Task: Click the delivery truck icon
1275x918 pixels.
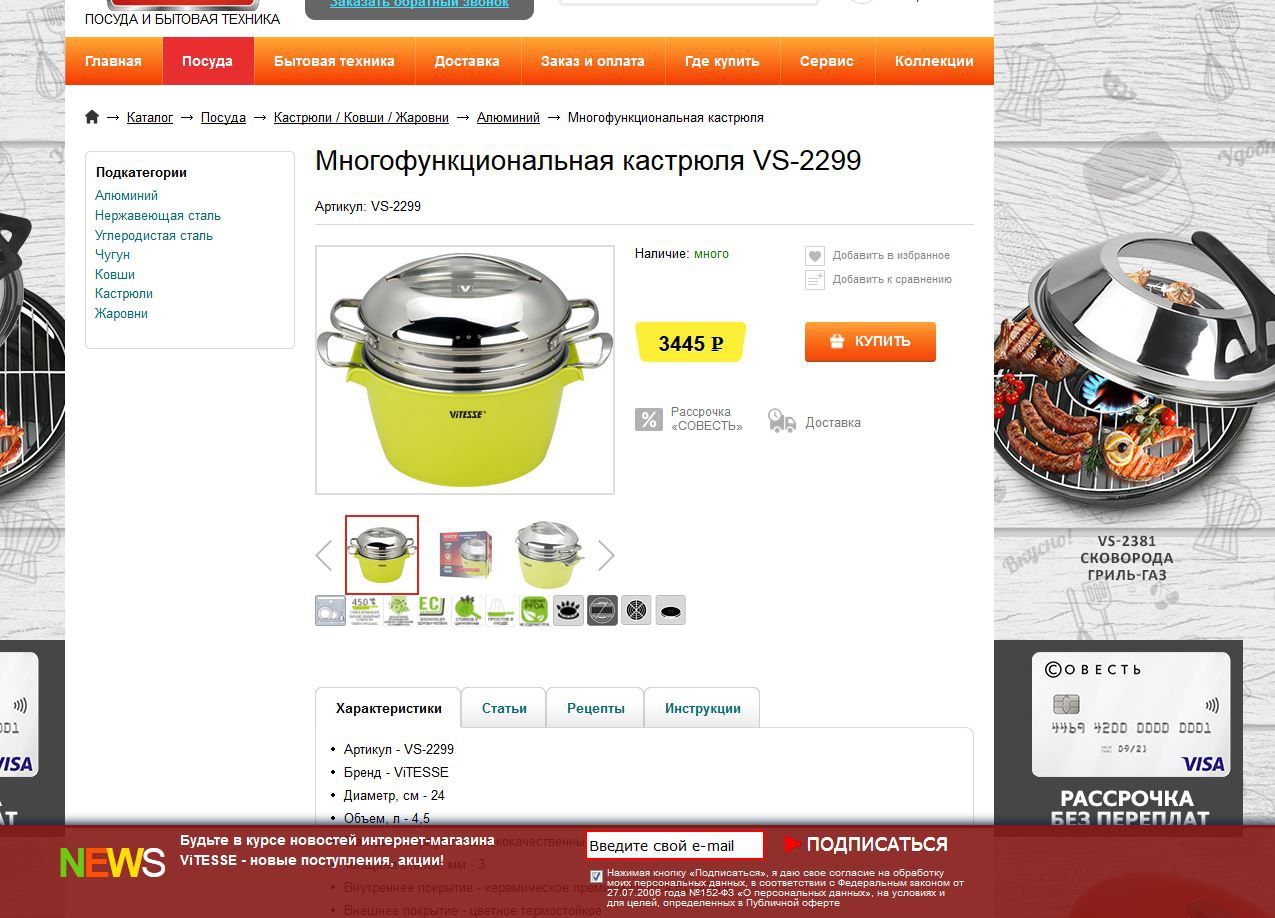Action: pyautogui.click(x=782, y=421)
